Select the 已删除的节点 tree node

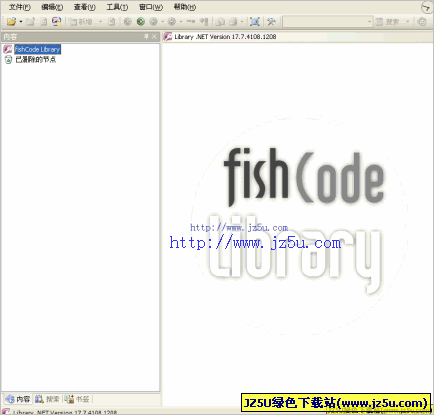click(36, 60)
